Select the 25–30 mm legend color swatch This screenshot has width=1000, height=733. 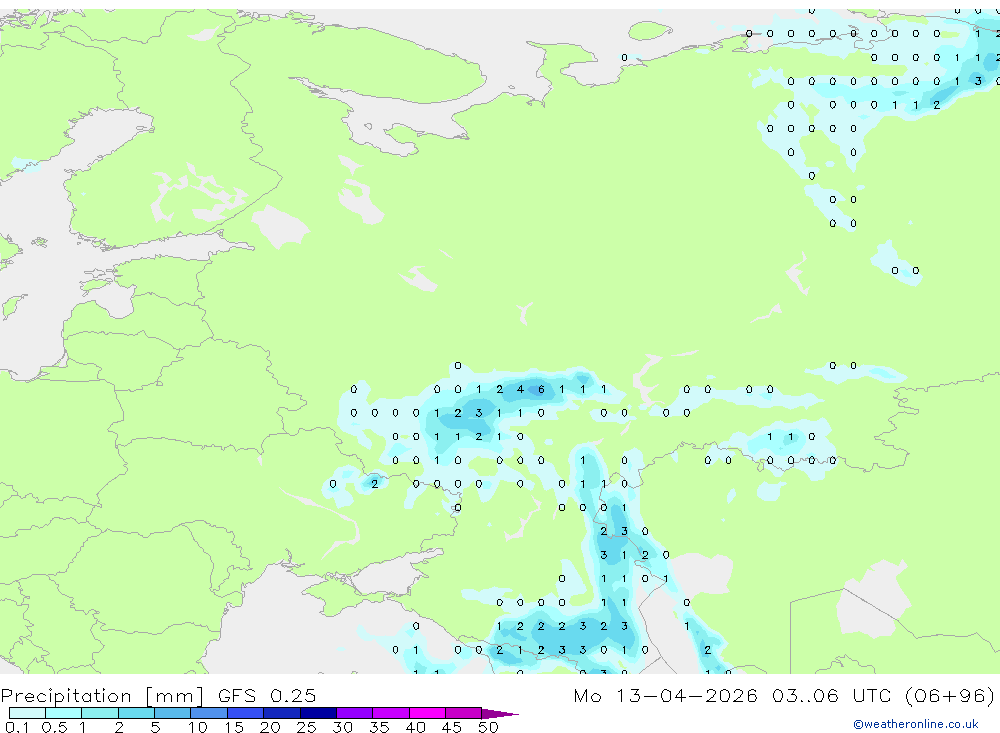tap(318, 713)
